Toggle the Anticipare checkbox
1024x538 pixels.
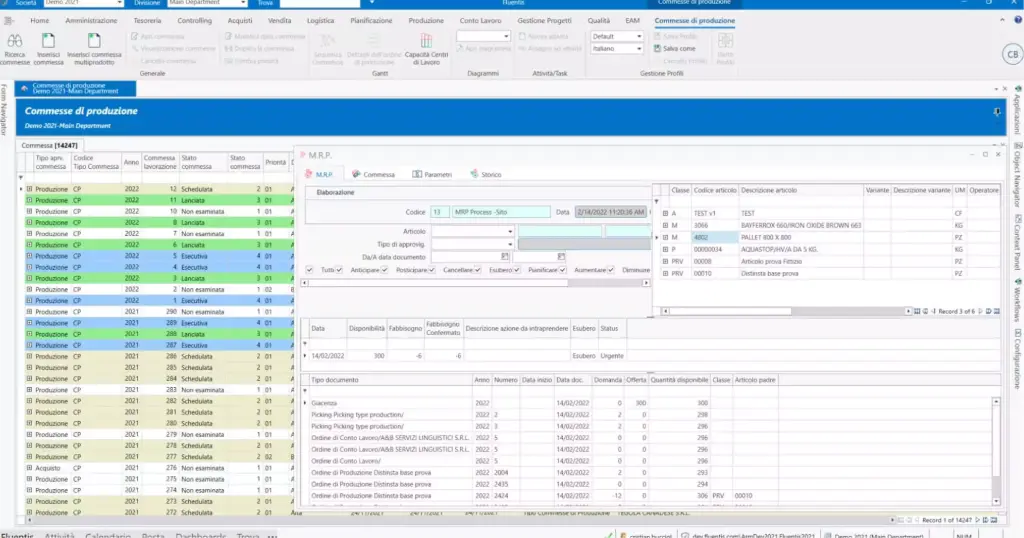[x=384, y=270]
